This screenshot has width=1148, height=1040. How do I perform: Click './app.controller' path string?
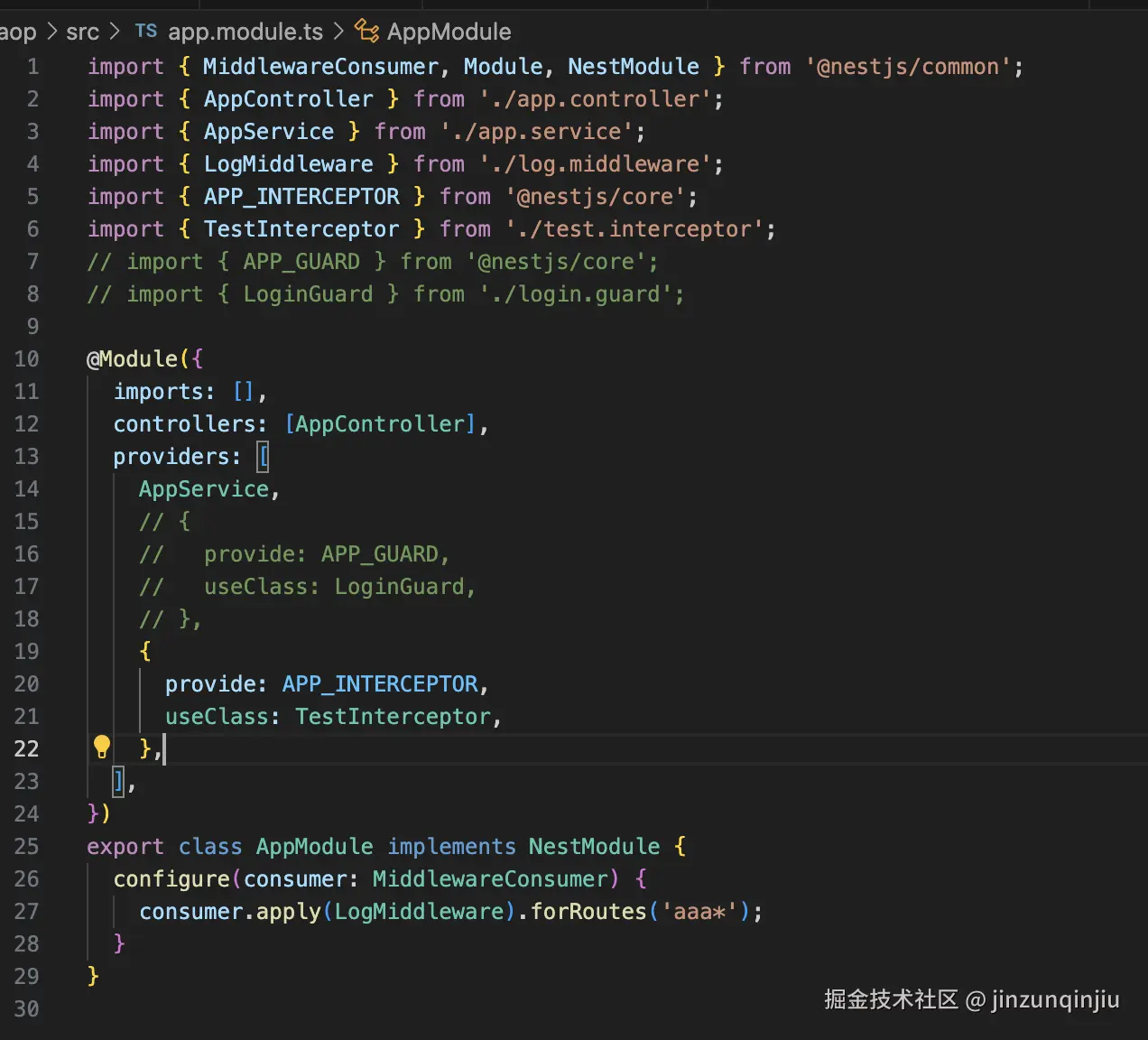(596, 98)
